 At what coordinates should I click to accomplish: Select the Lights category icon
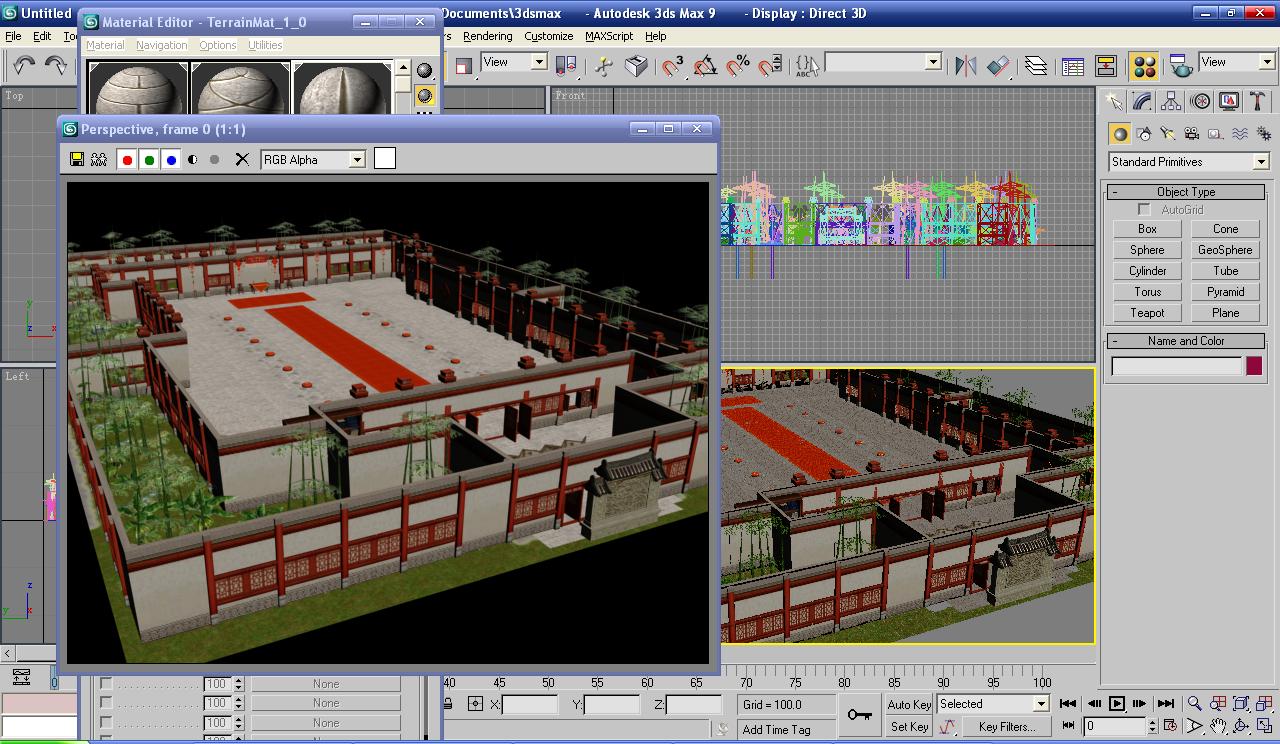[1168, 134]
